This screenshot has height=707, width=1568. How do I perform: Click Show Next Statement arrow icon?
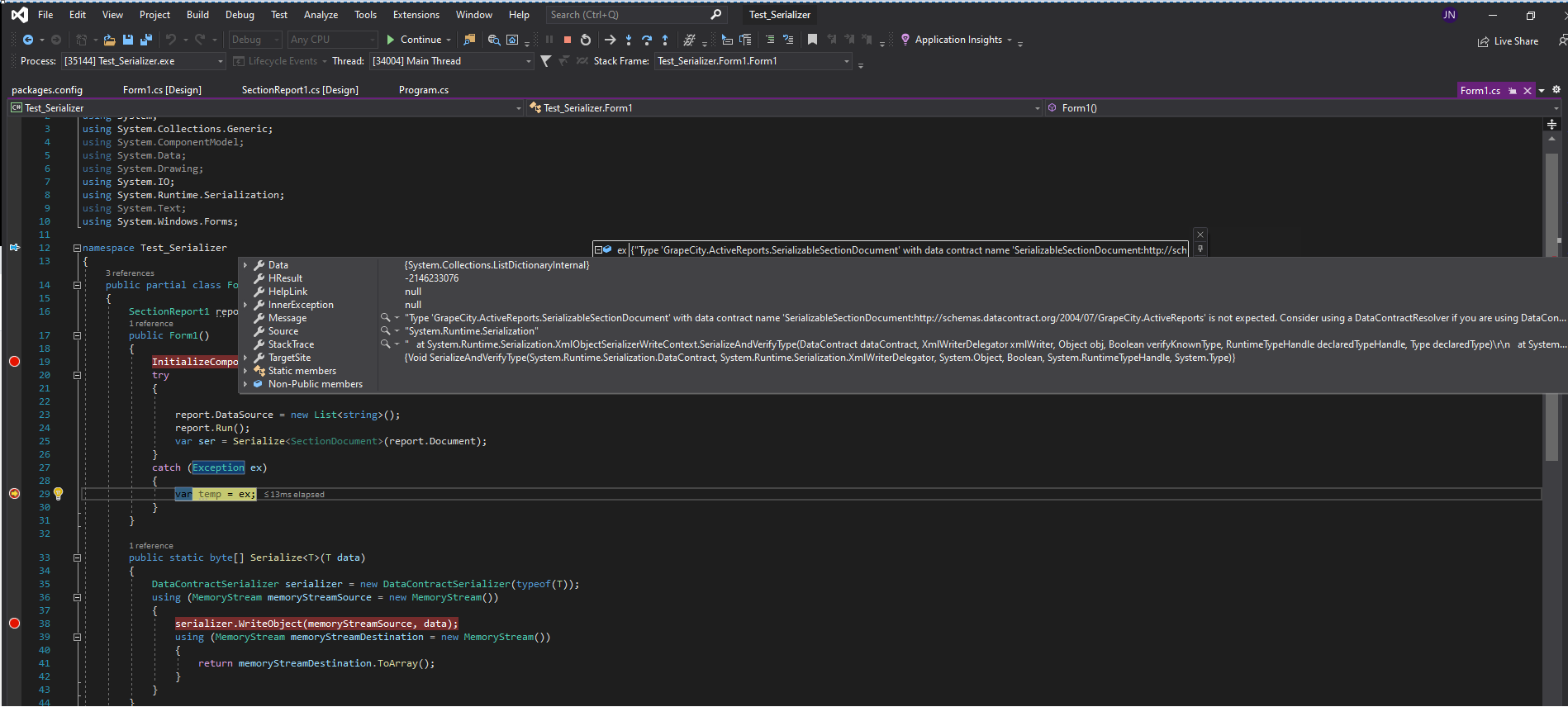tap(610, 40)
